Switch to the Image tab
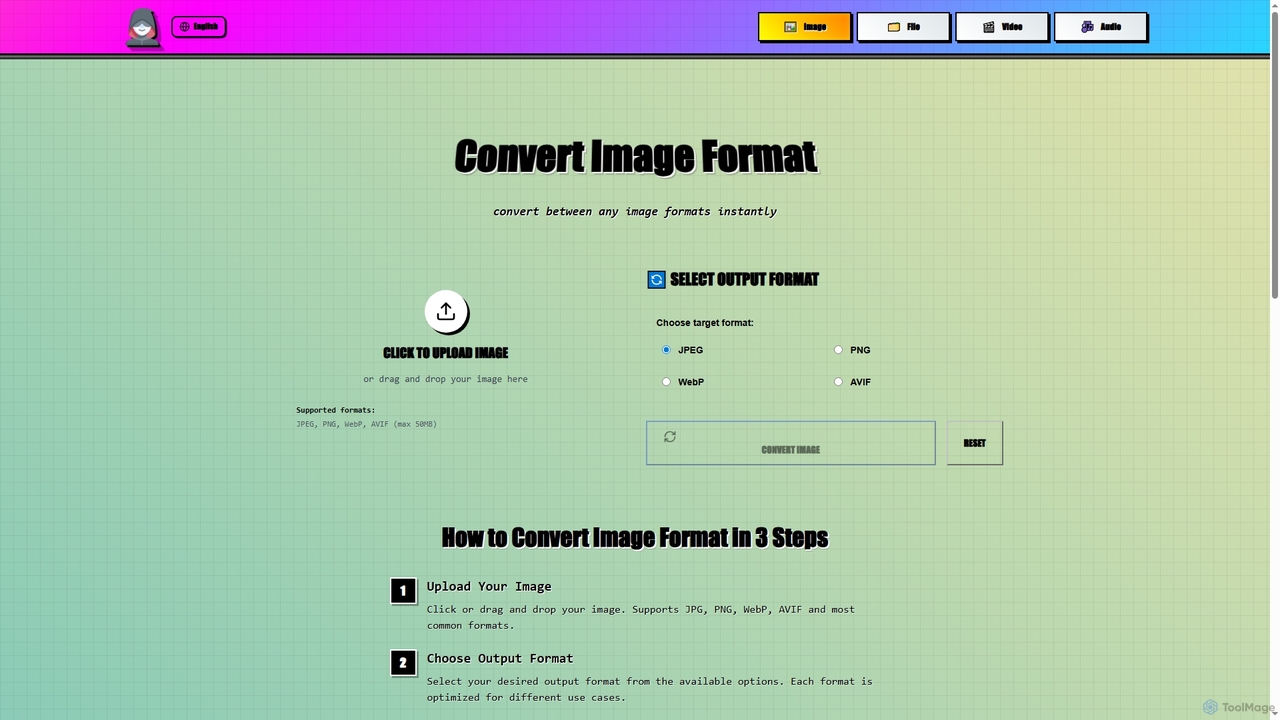The image size is (1280, 720). coord(804,27)
